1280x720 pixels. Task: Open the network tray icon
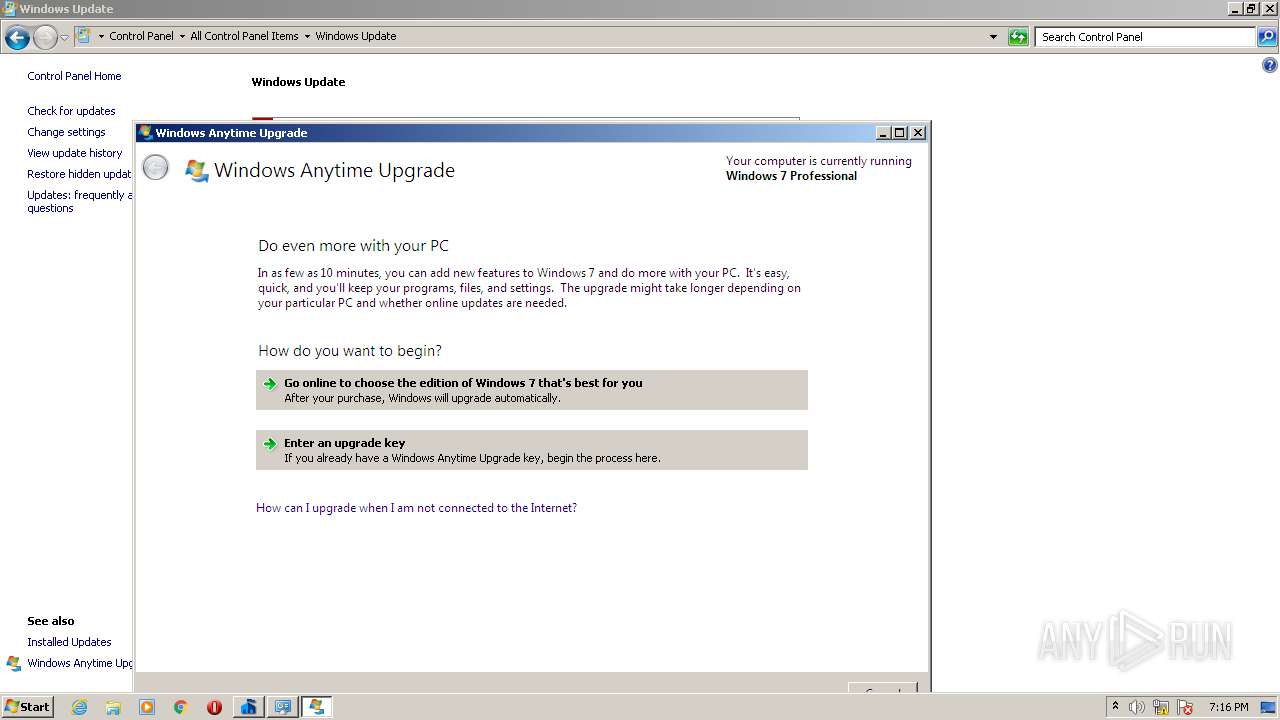pyautogui.click(x=1161, y=707)
